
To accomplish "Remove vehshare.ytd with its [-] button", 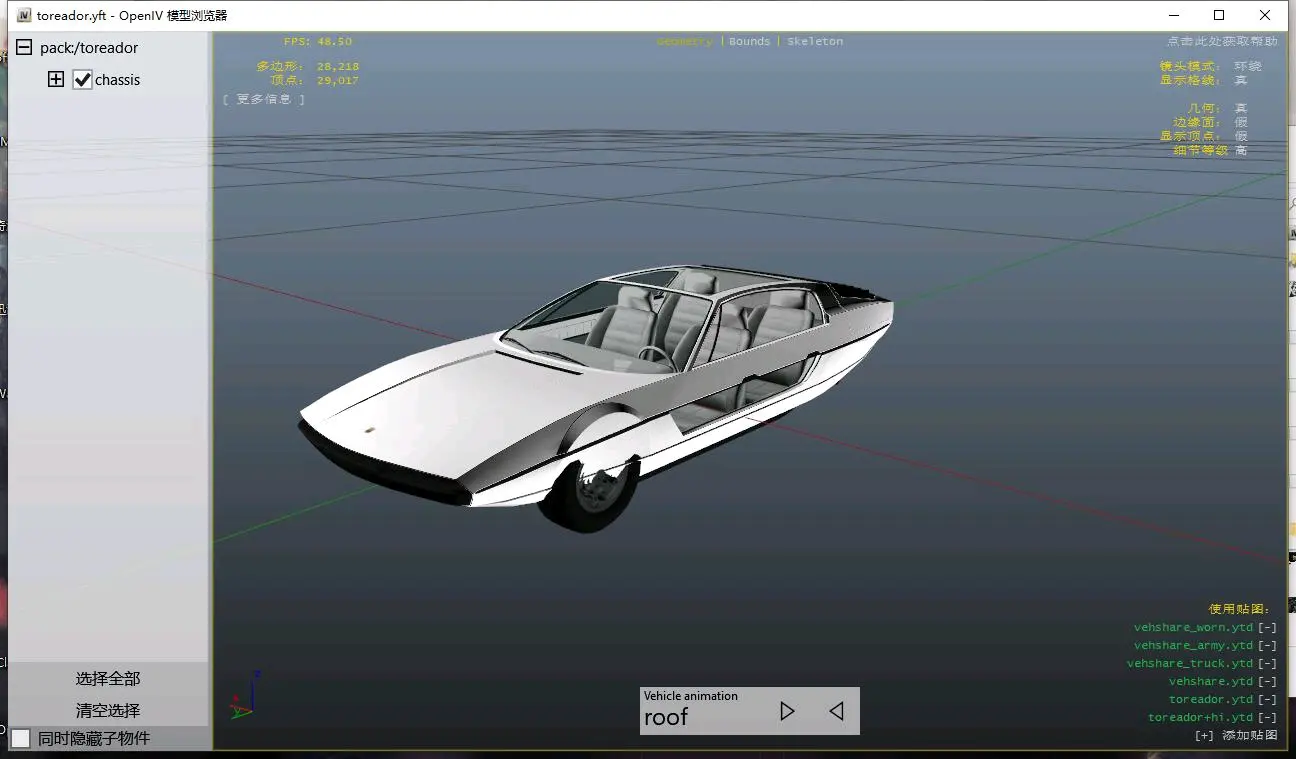I will (x=1267, y=682).
